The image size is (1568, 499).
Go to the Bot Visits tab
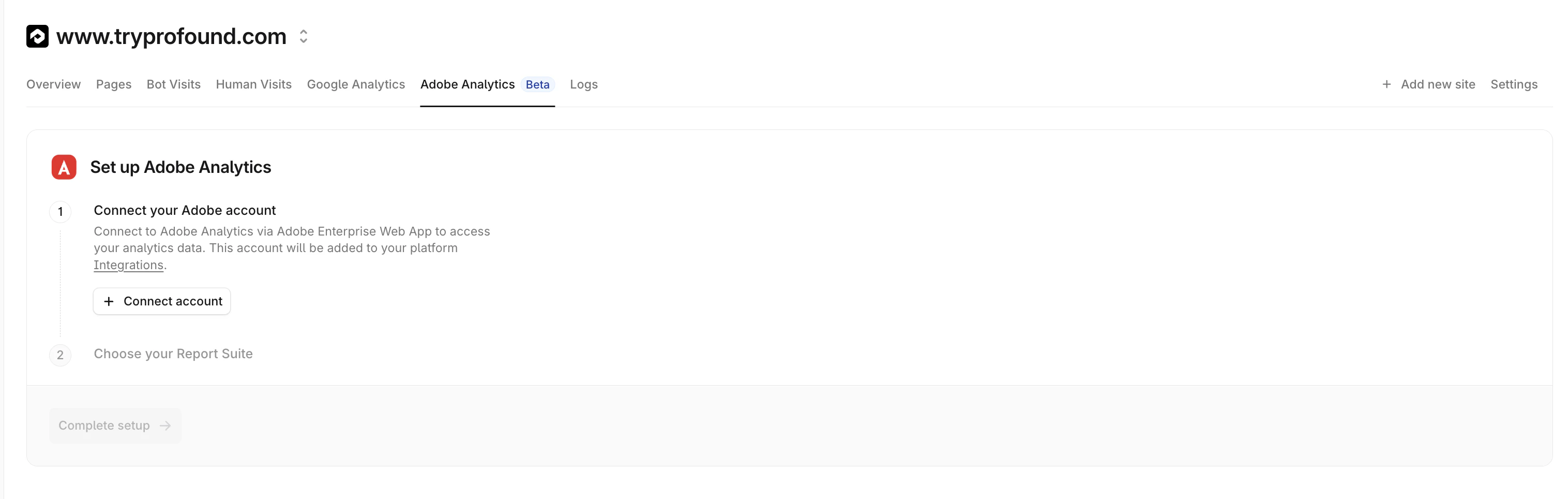[x=173, y=85]
